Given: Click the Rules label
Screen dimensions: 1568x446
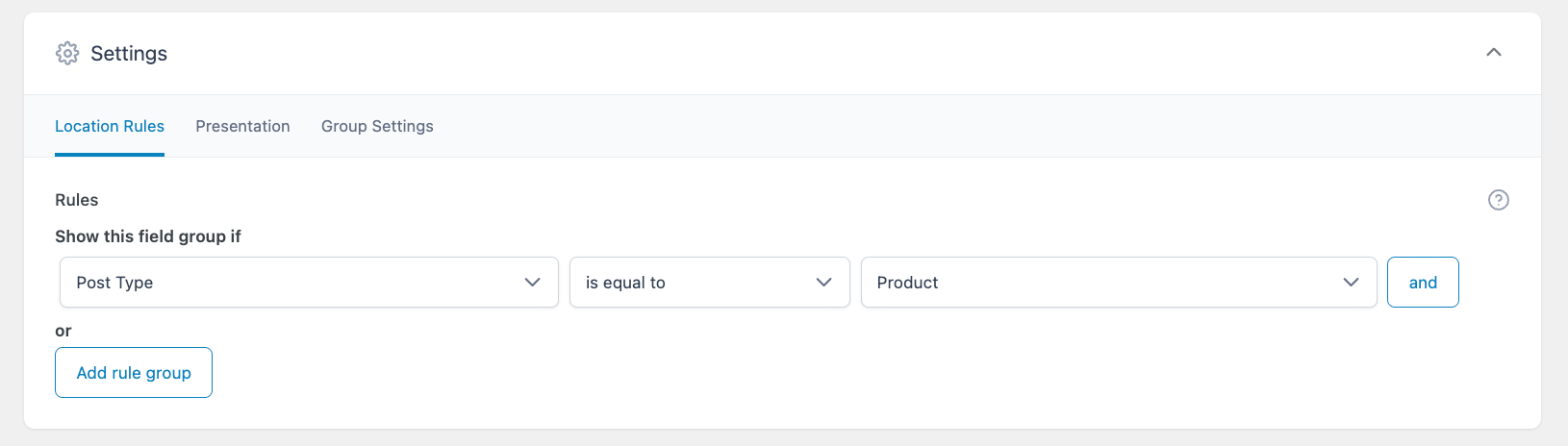Looking at the screenshot, I should point(77,200).
